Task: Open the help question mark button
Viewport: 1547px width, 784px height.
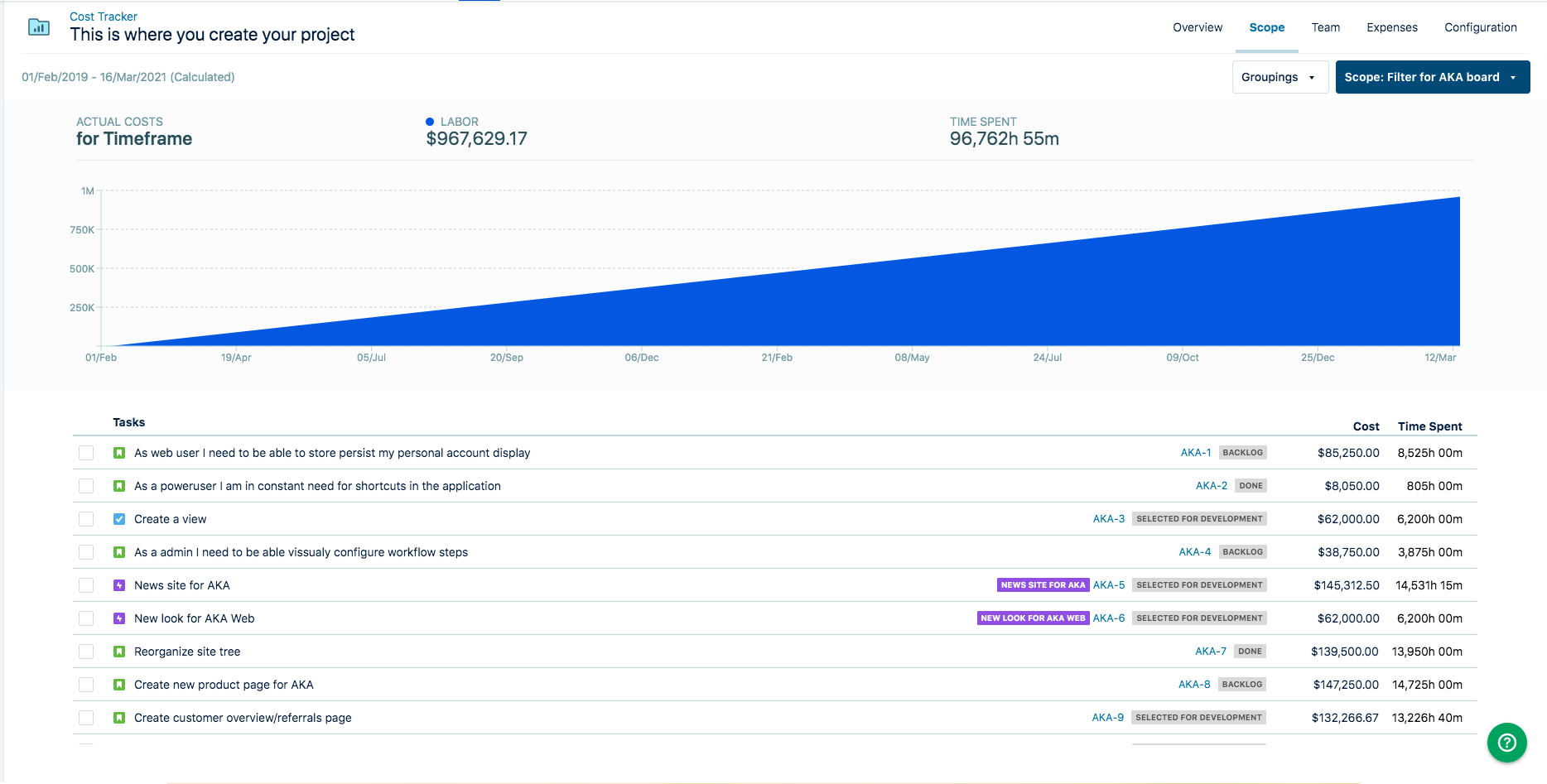Action: coord(1506,743)
